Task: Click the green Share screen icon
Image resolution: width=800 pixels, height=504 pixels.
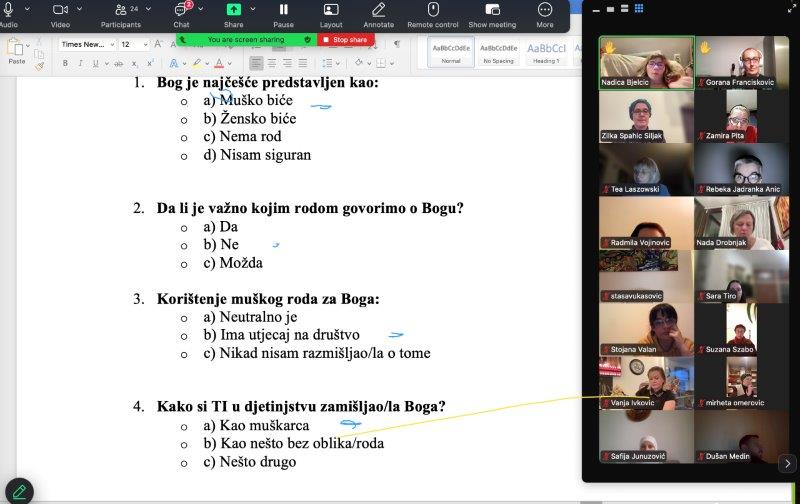Action: (233, 10)
